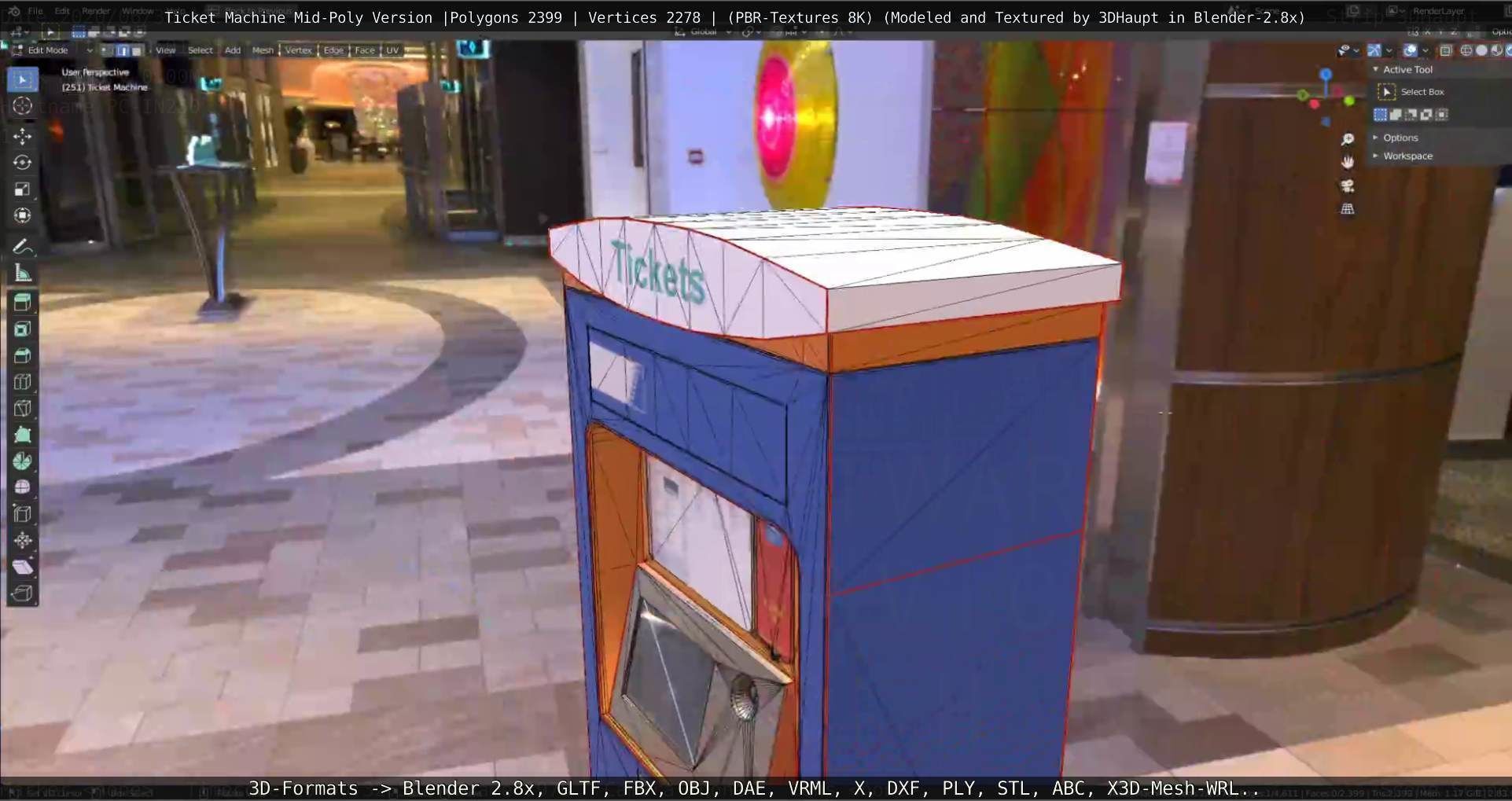
Task: Toggle camera view icon
Action: coord(1348,186)
